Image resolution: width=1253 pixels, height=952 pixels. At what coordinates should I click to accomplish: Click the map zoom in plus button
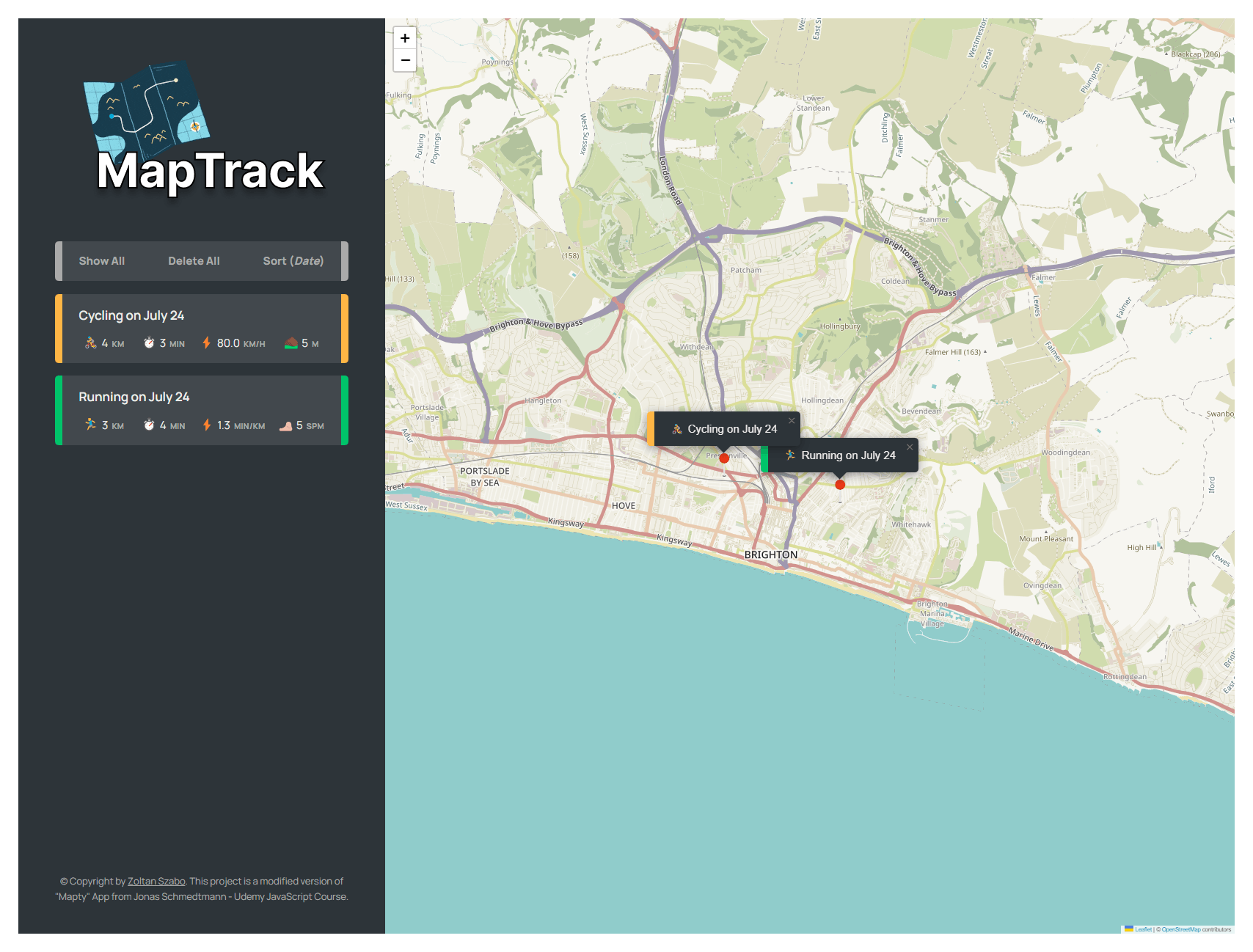click(405, 38)
